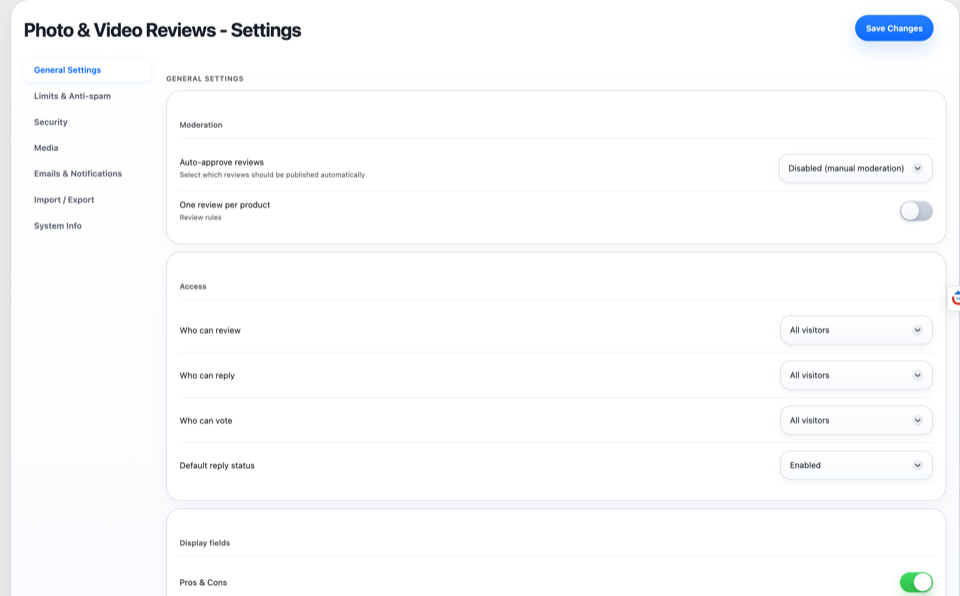Click the Moderation section heading
Image resolution: width=960 pixels, height=596 pixels.
click(201, 125)
